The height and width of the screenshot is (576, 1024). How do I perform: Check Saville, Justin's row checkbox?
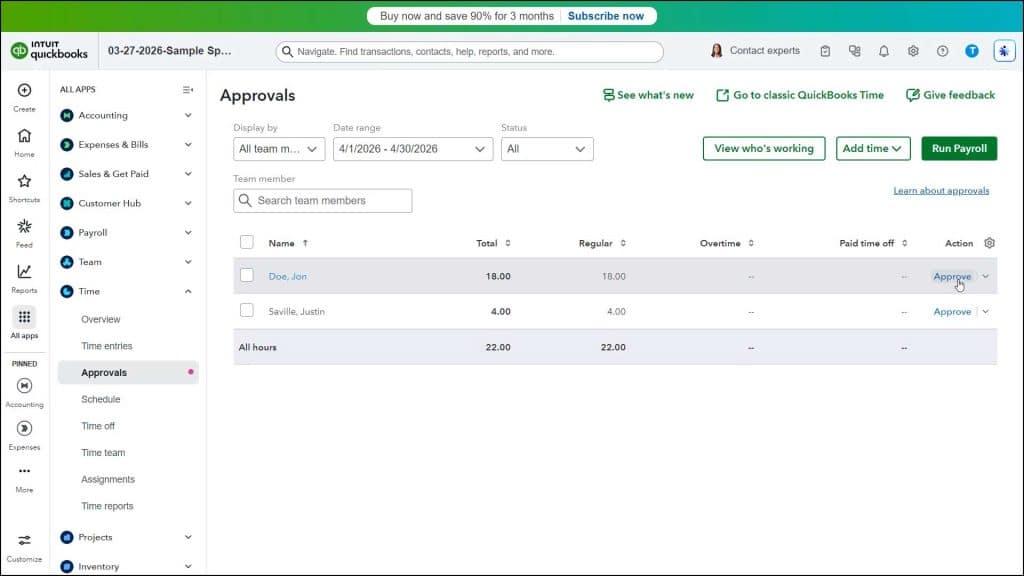point(245,311)
